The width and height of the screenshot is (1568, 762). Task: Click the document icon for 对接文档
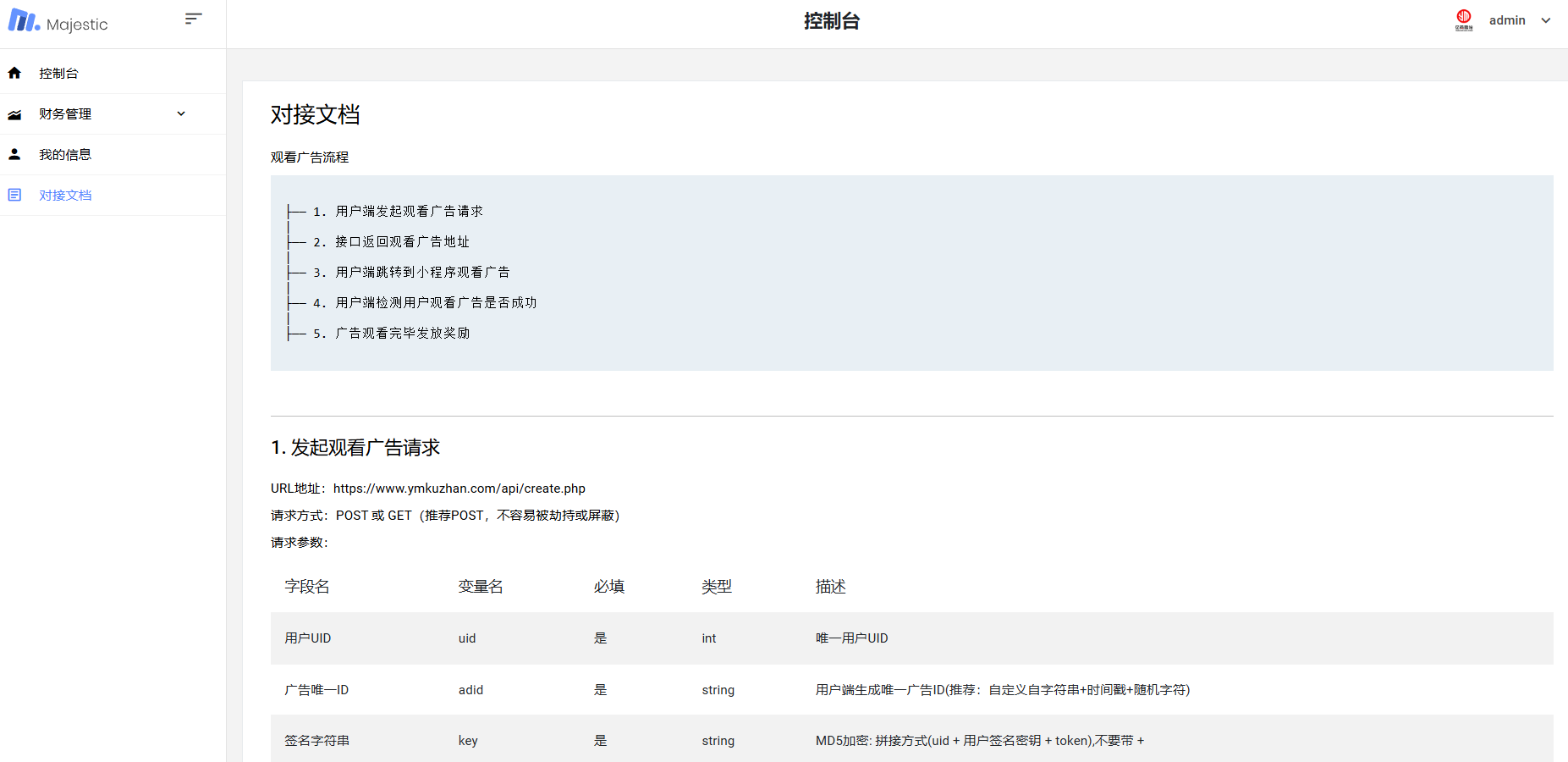click(x=14, y=195)
